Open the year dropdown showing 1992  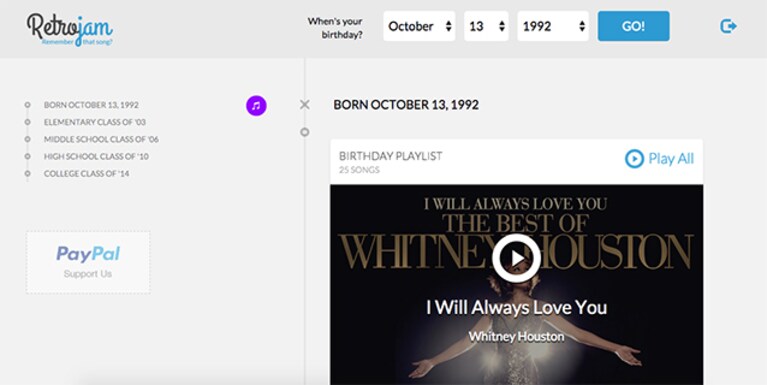click(553, 26)
